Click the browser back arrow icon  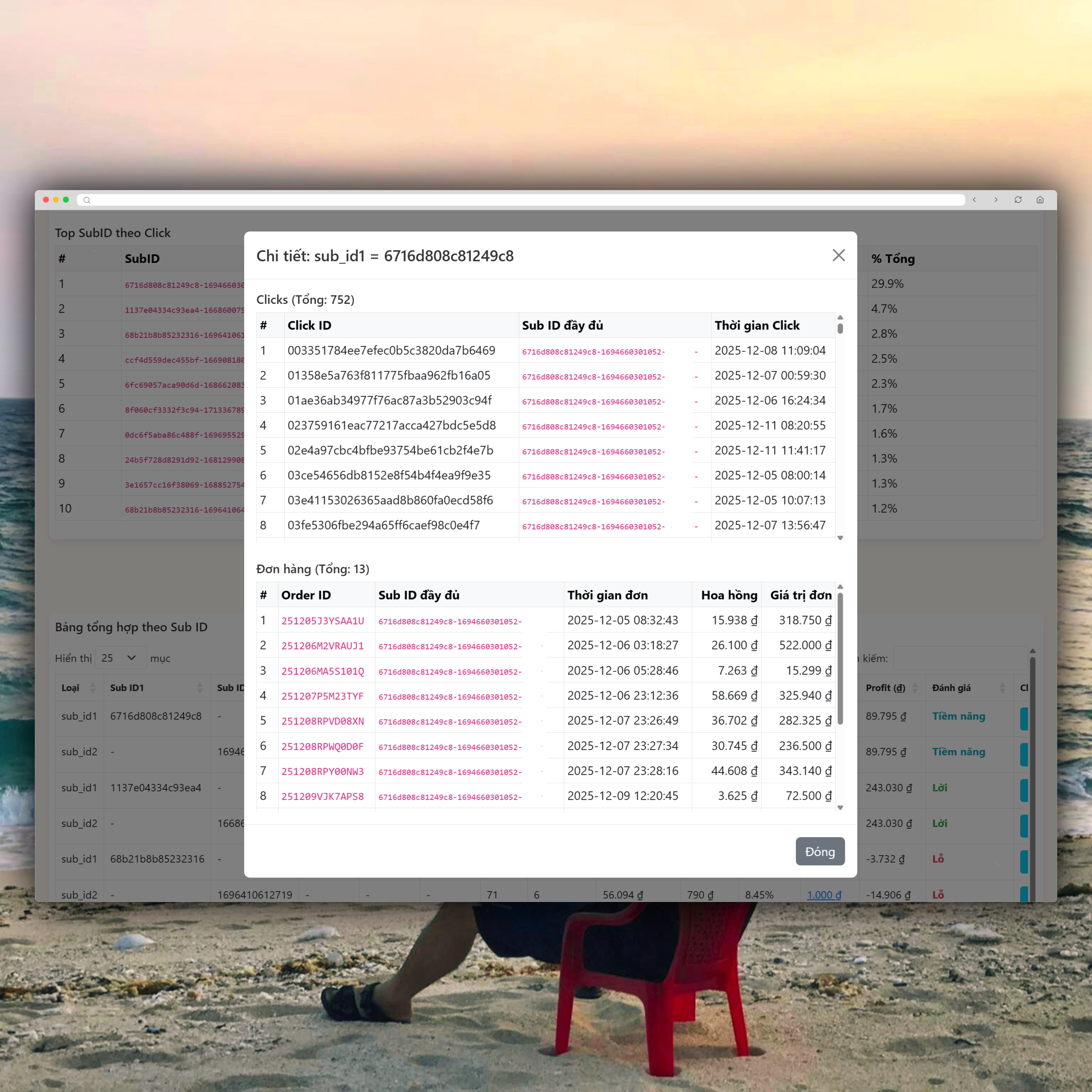[x=974, y=199]
